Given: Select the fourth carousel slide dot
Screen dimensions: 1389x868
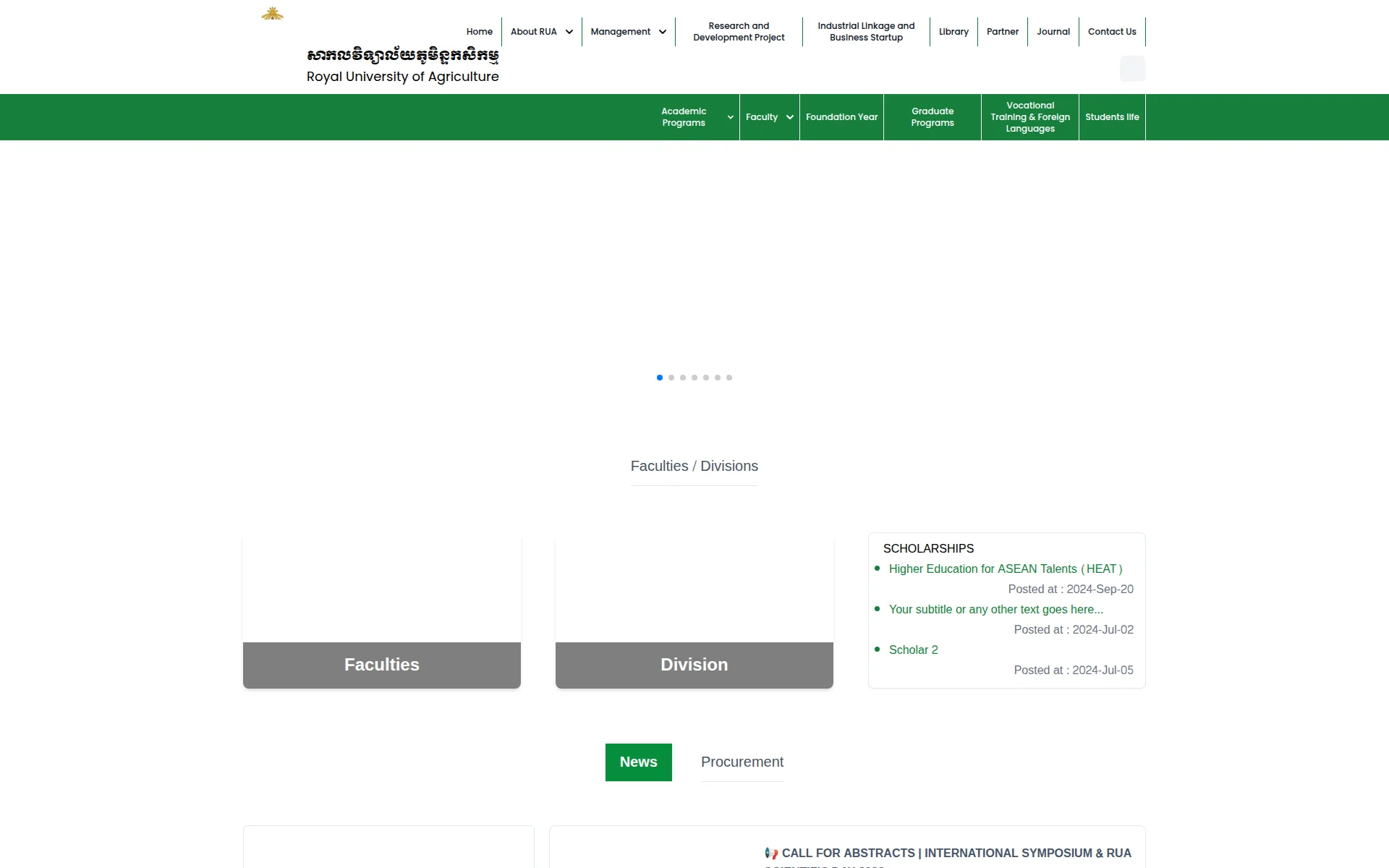Looking at the screenshot, I should [694, 378].
